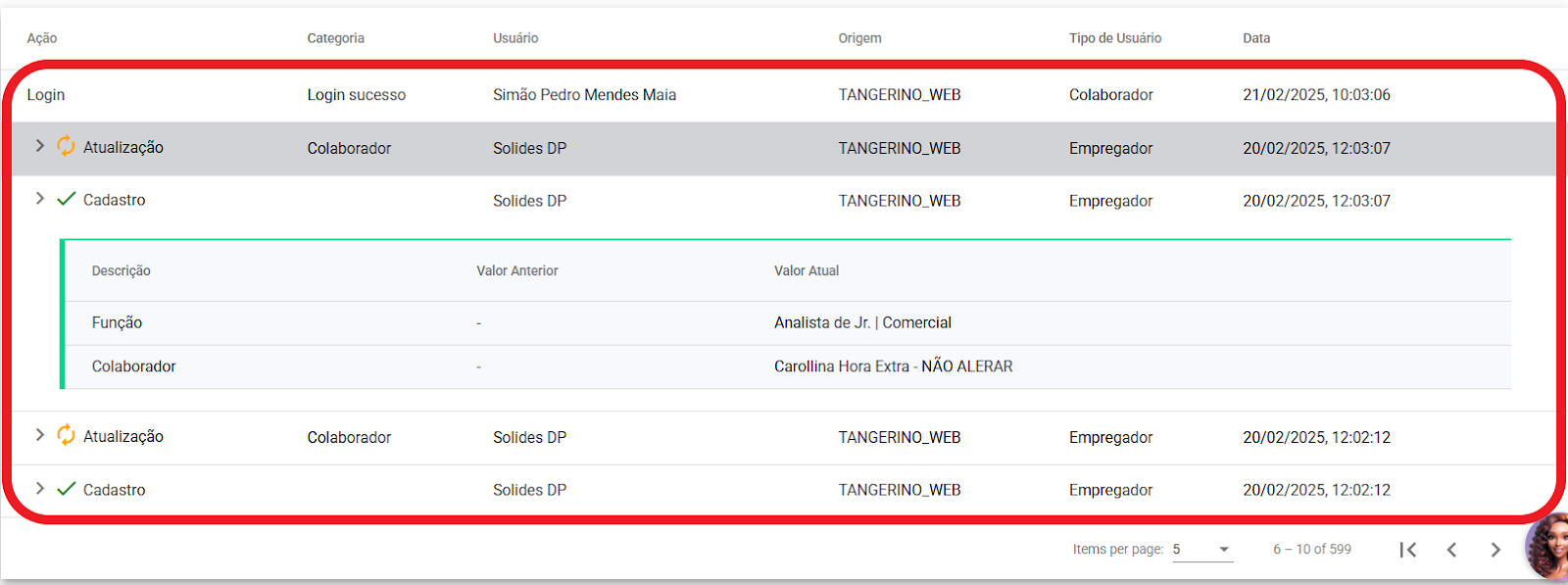Click the Função detail row
Screen dimensions: 1568x585
point(787,322)
